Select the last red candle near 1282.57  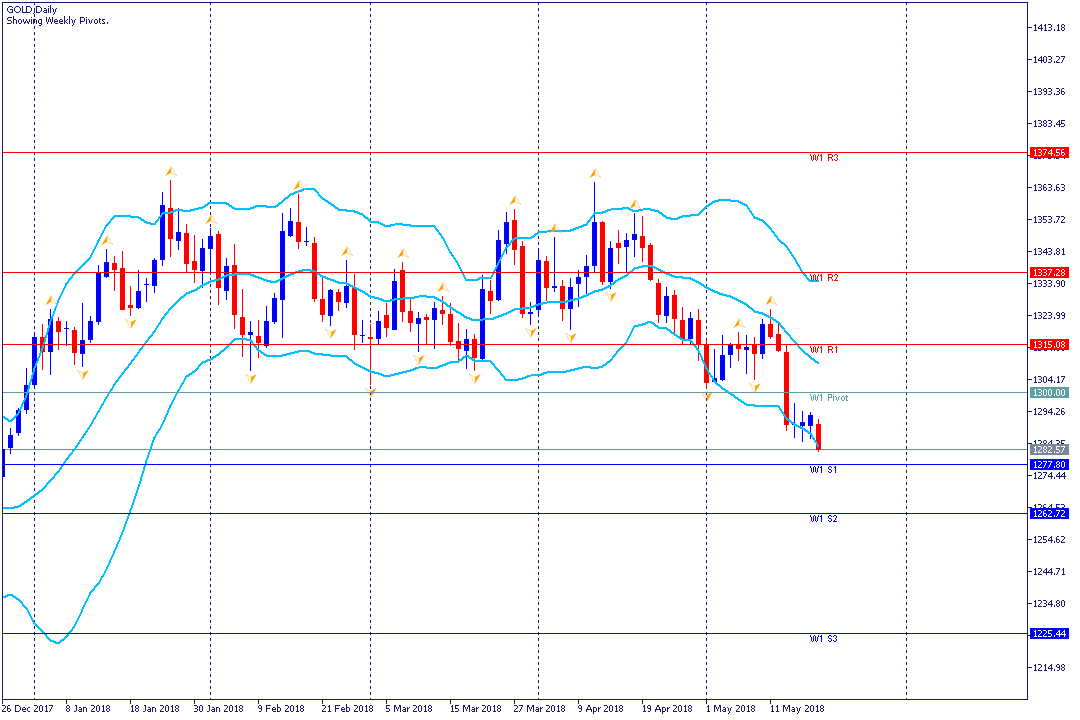click(x=818, y=437)
